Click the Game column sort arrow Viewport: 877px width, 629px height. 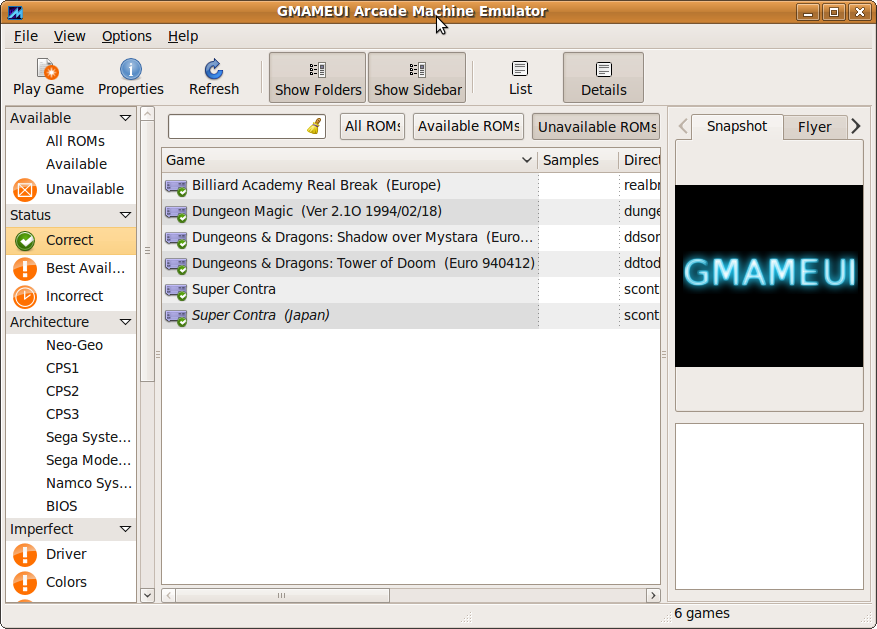tap(526, 160)
